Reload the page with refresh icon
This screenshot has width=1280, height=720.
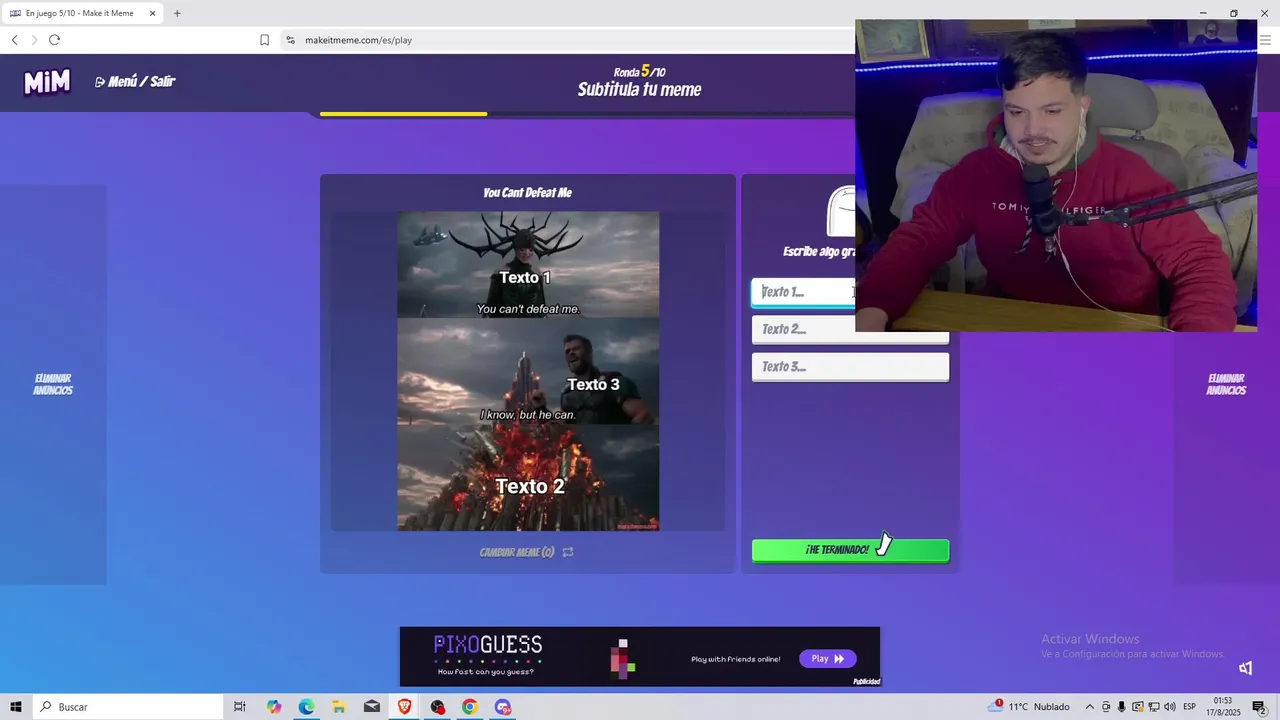pyautogui.click(x=54, y=40)
